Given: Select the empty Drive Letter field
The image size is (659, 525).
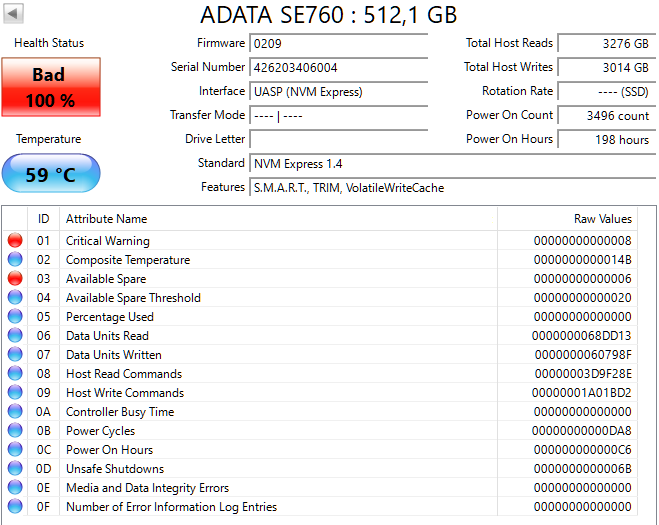Looking at the screenshot, I should (x=339, y=139).
